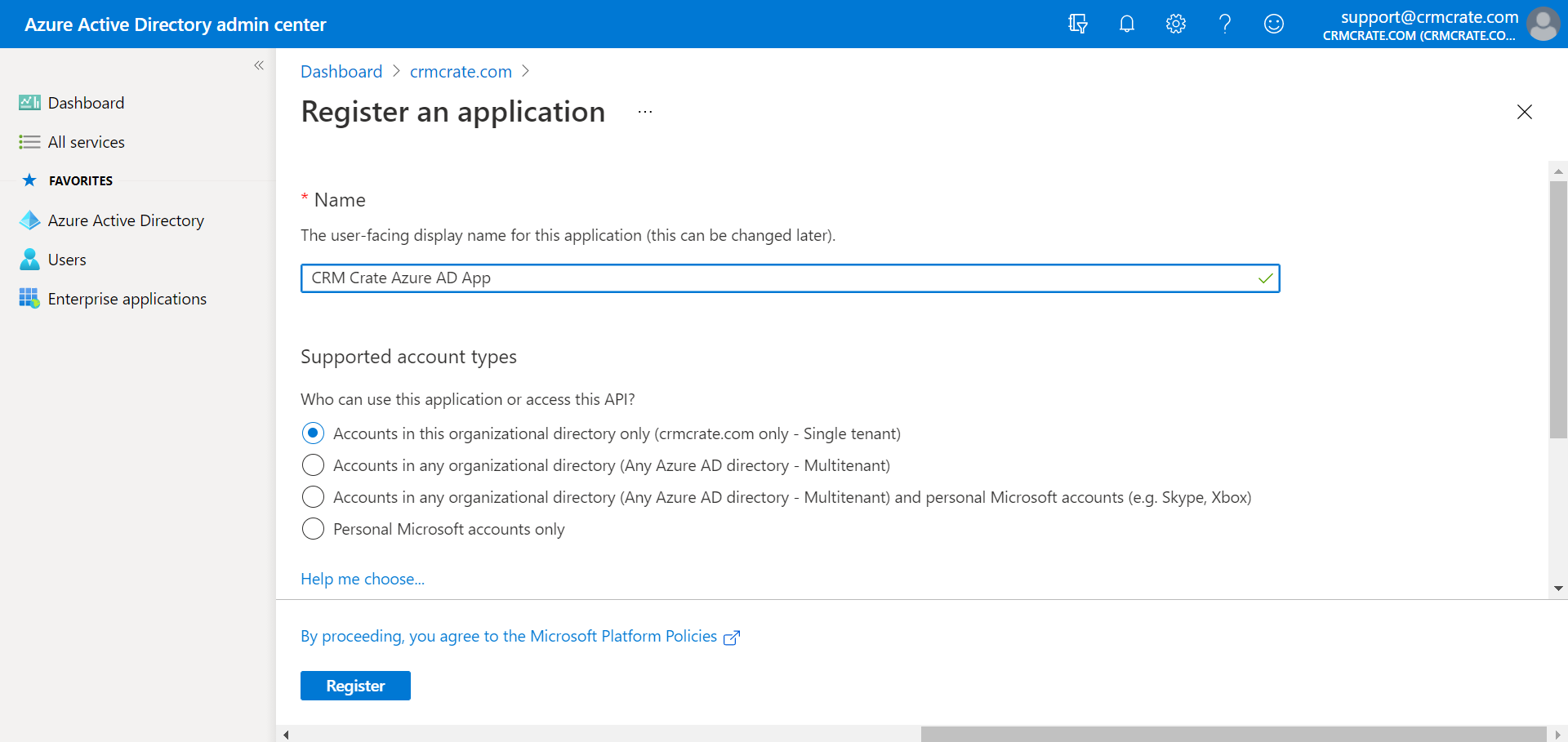Open the Help question mark icon
This screenshot has height=742, width=1568.
point(1225,24)
